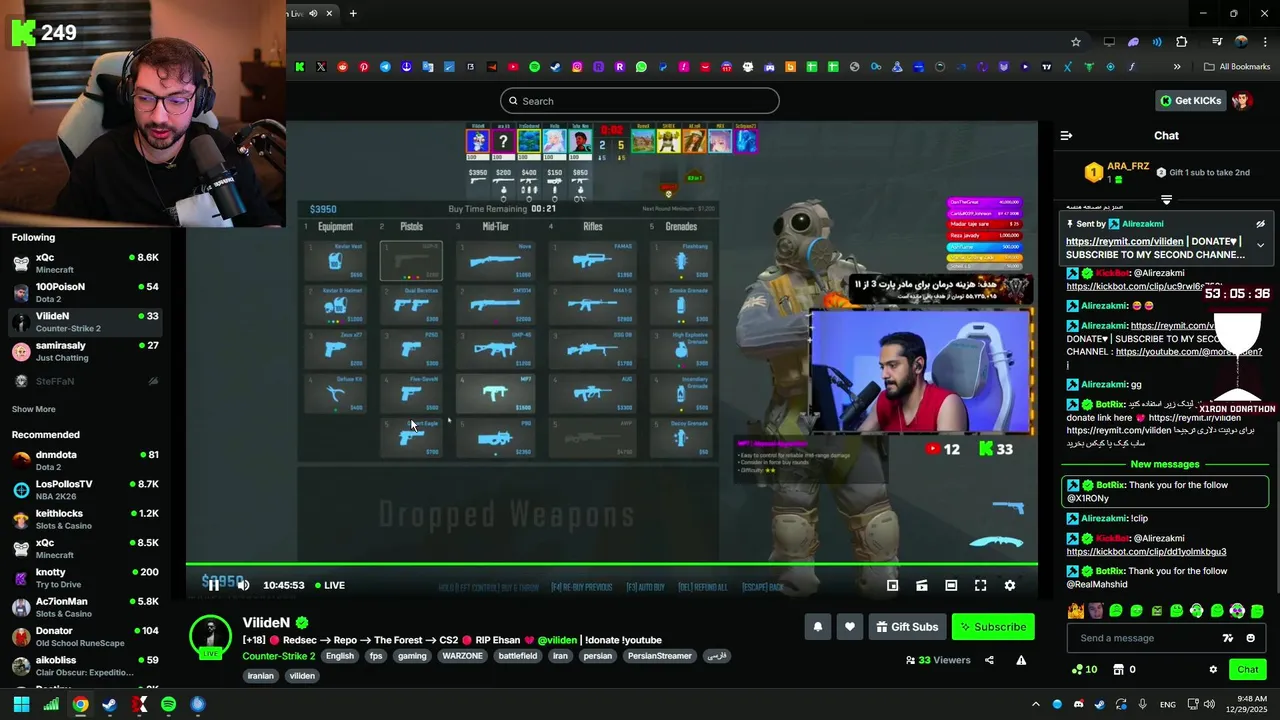The width and height of the screenshot is (1280, 720).
Task: Mute the stream player volume
Action: [x=243, y=585]
